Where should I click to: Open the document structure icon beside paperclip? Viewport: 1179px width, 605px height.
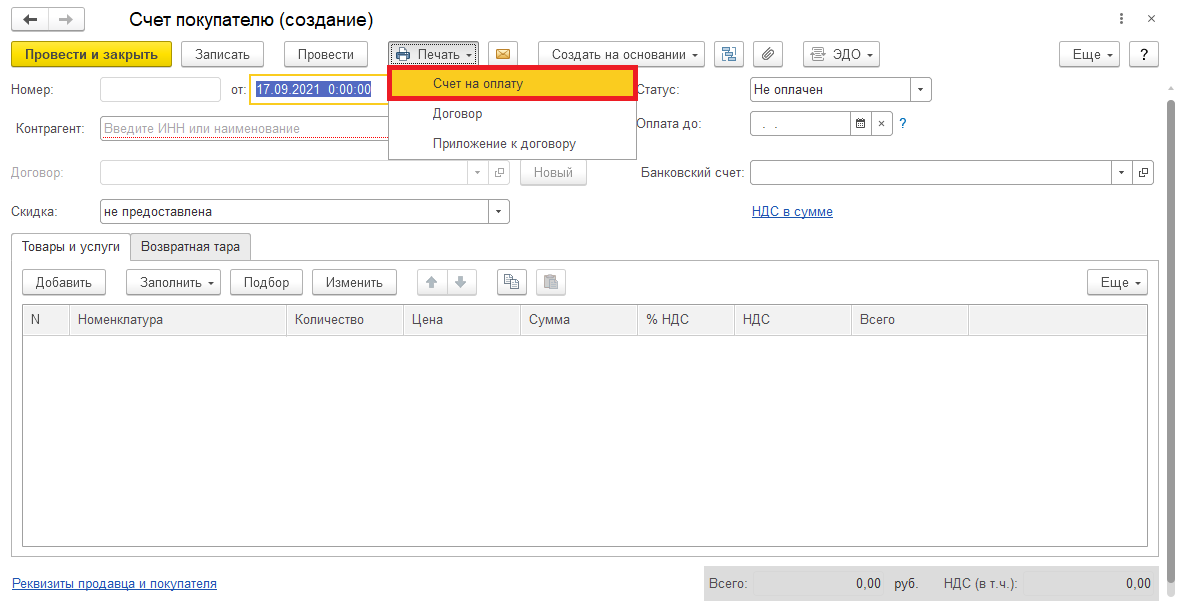(729, 54)
